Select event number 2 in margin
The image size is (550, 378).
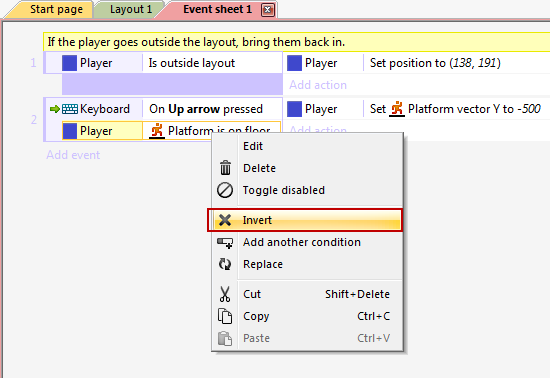[x=34, y=120]
